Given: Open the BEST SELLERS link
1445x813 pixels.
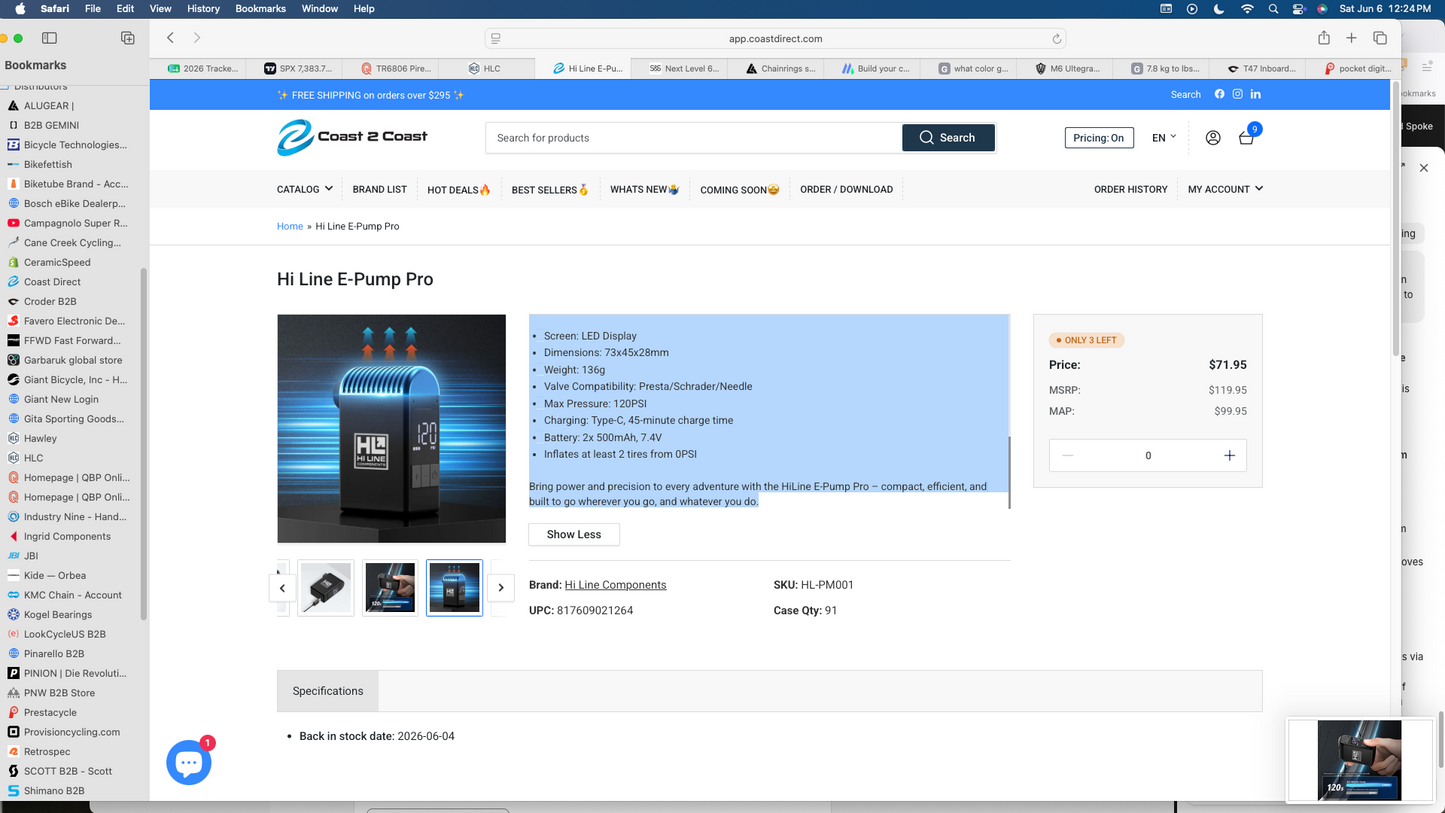Looking at the screenshot, I should 551,189.
